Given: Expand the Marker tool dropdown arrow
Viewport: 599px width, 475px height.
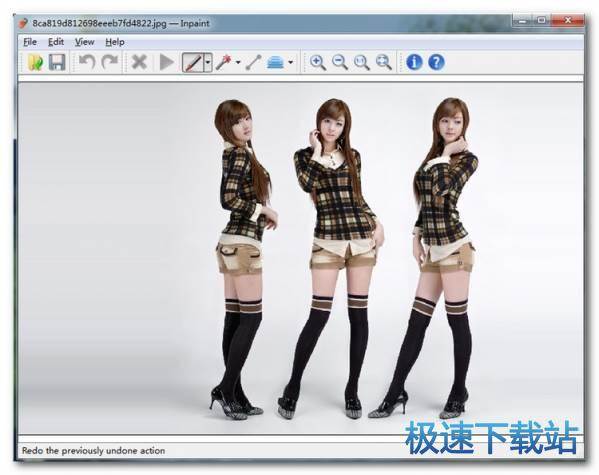Looking at the screenshot, I should [208, 62].
